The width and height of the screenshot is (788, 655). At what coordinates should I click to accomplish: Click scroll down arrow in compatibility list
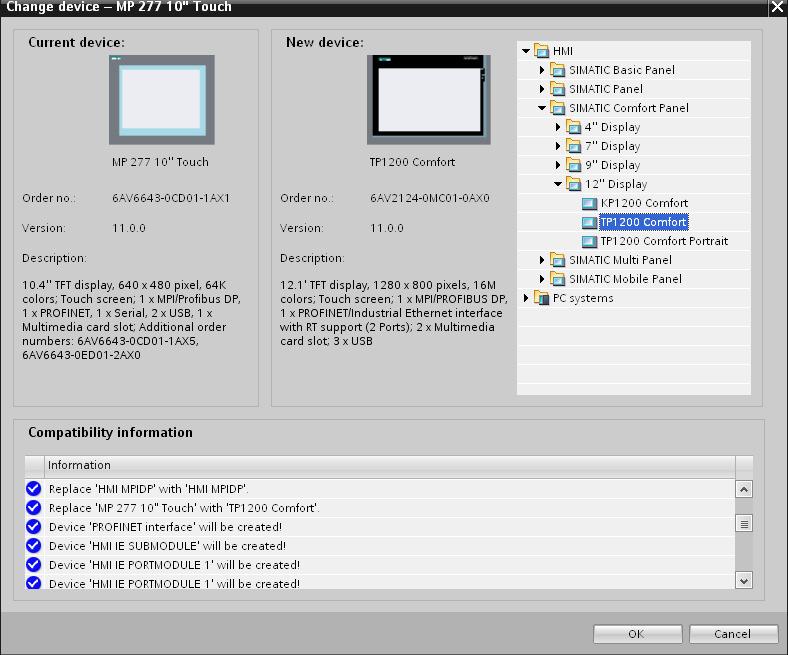click(744, 581)
